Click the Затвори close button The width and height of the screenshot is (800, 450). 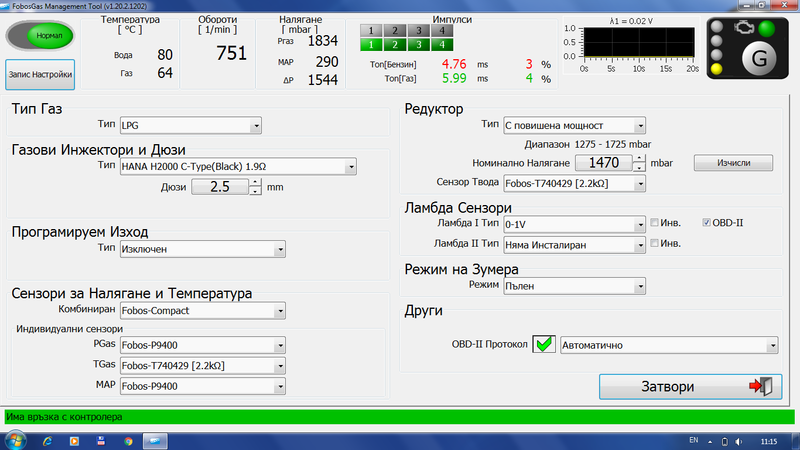690,387
